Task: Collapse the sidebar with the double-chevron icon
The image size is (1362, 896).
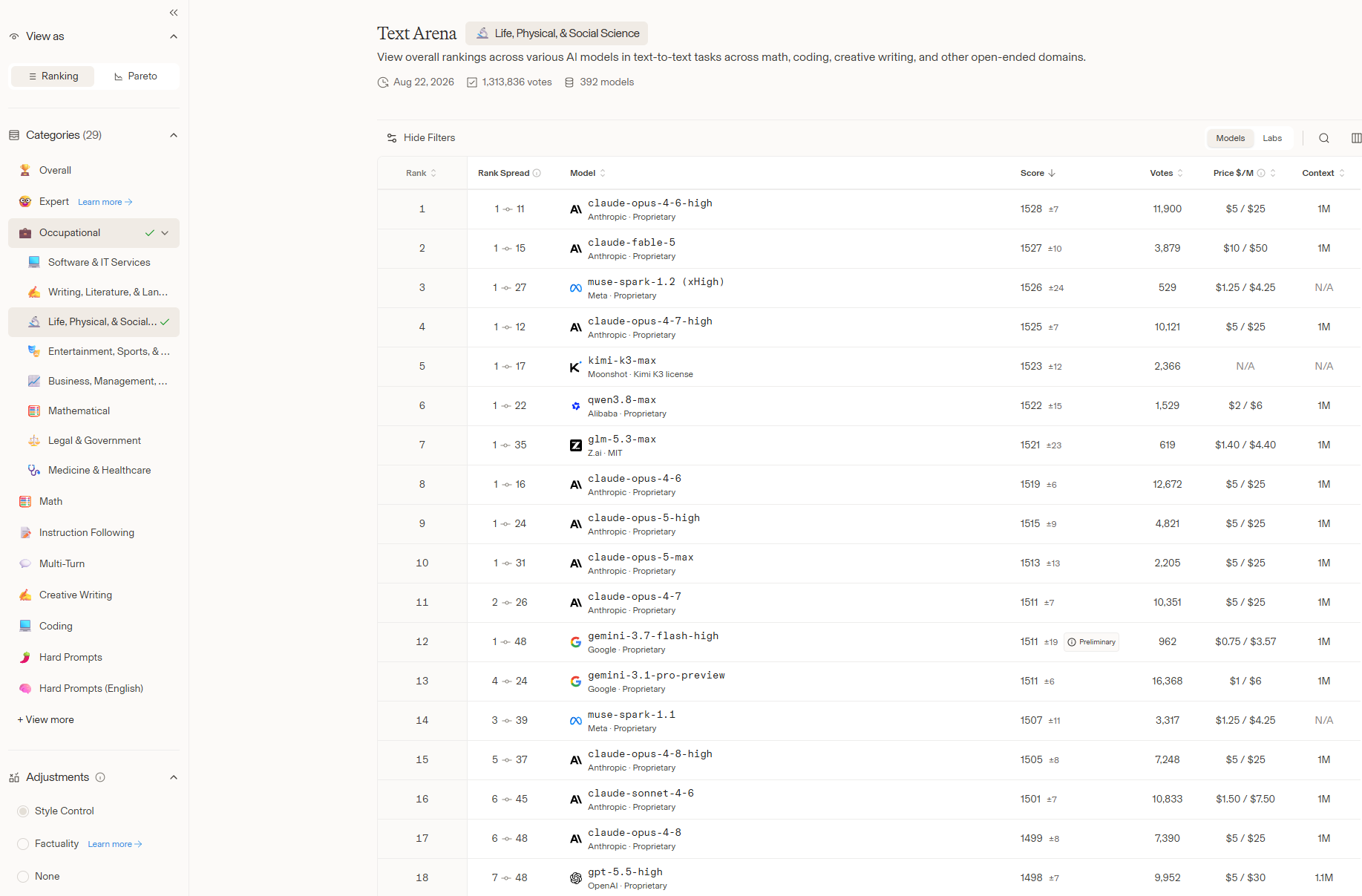Action: [x=174, y=13]
